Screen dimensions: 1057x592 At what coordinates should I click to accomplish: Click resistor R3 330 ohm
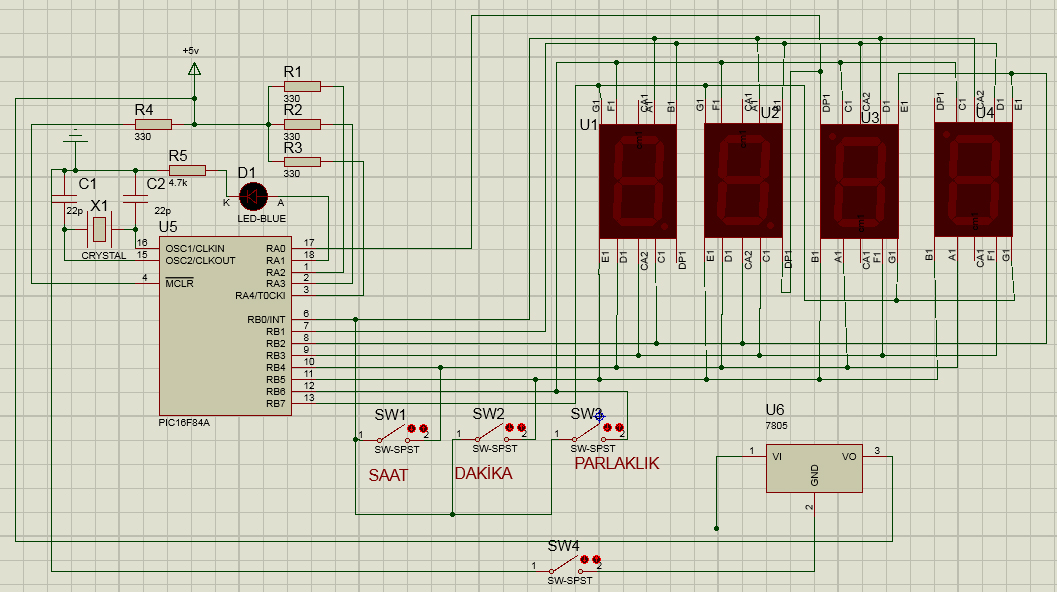[x=302, y=162]
